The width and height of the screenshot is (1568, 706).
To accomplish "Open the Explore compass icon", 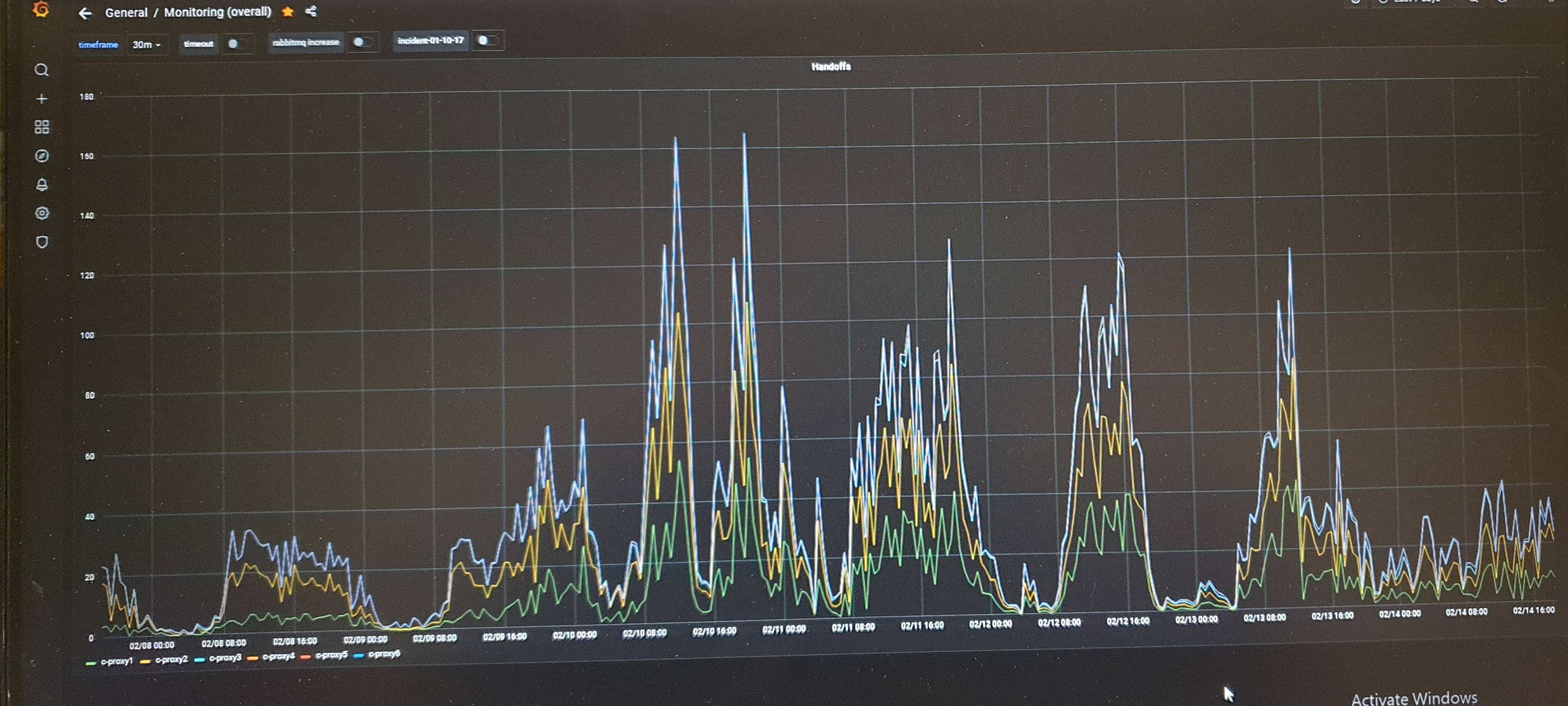I will pos(41,156).
